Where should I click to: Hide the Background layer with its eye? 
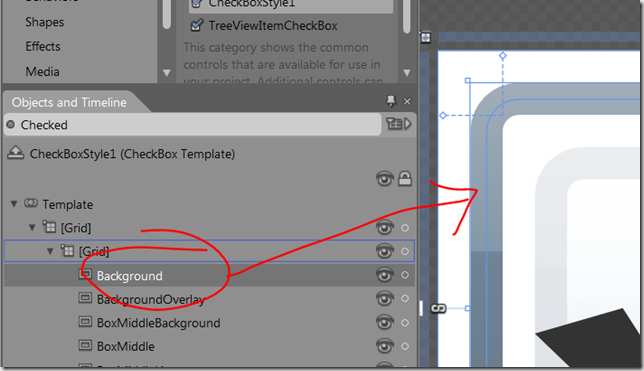point(384,275)
